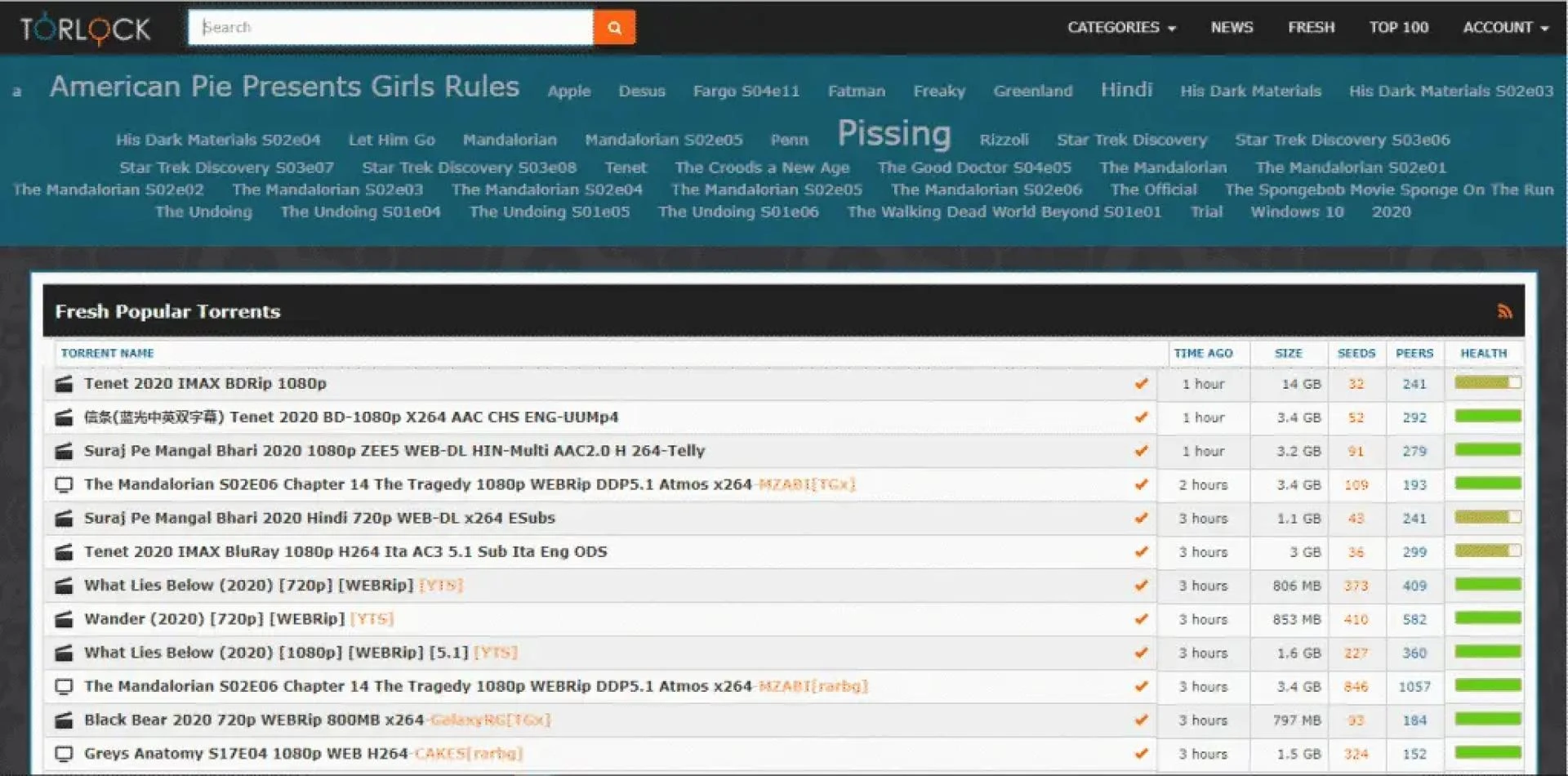
Task: Click the RSS feed icon
Action: point(1507,311)
